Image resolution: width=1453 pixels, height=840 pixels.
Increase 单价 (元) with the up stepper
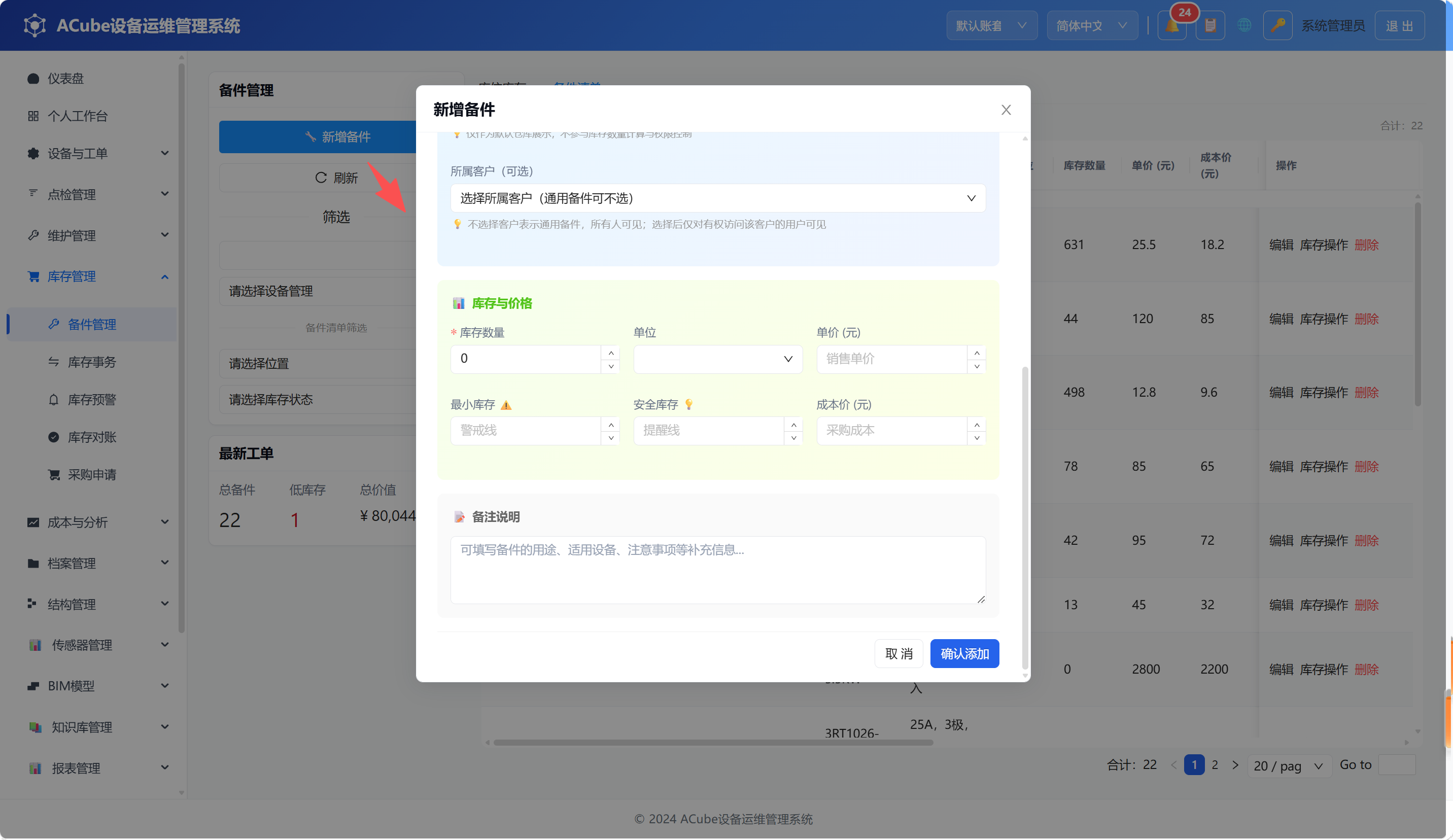click(x=976, y=352)
